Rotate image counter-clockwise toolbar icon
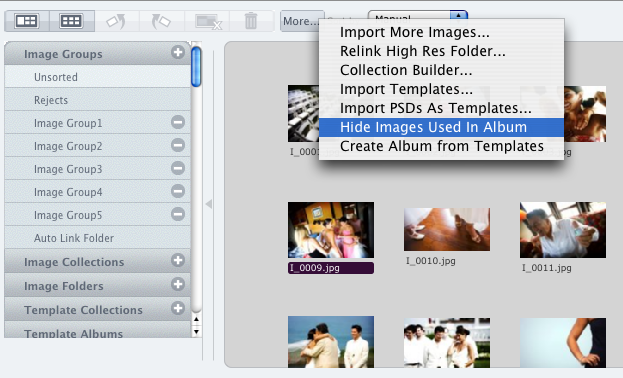 pyautogui.click(x=116, y=21)
